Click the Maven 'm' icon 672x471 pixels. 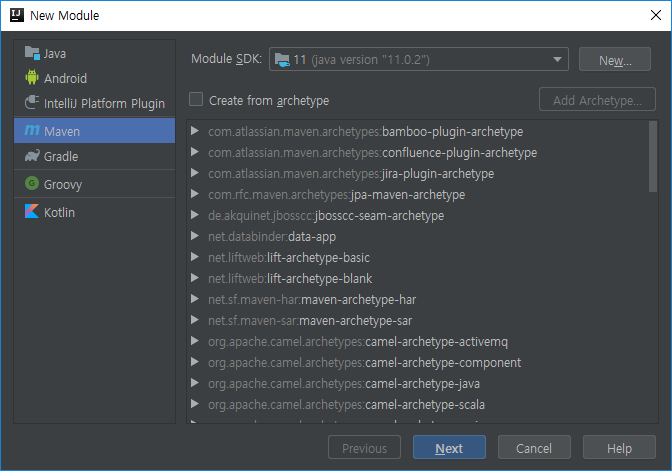pos(32,130)
